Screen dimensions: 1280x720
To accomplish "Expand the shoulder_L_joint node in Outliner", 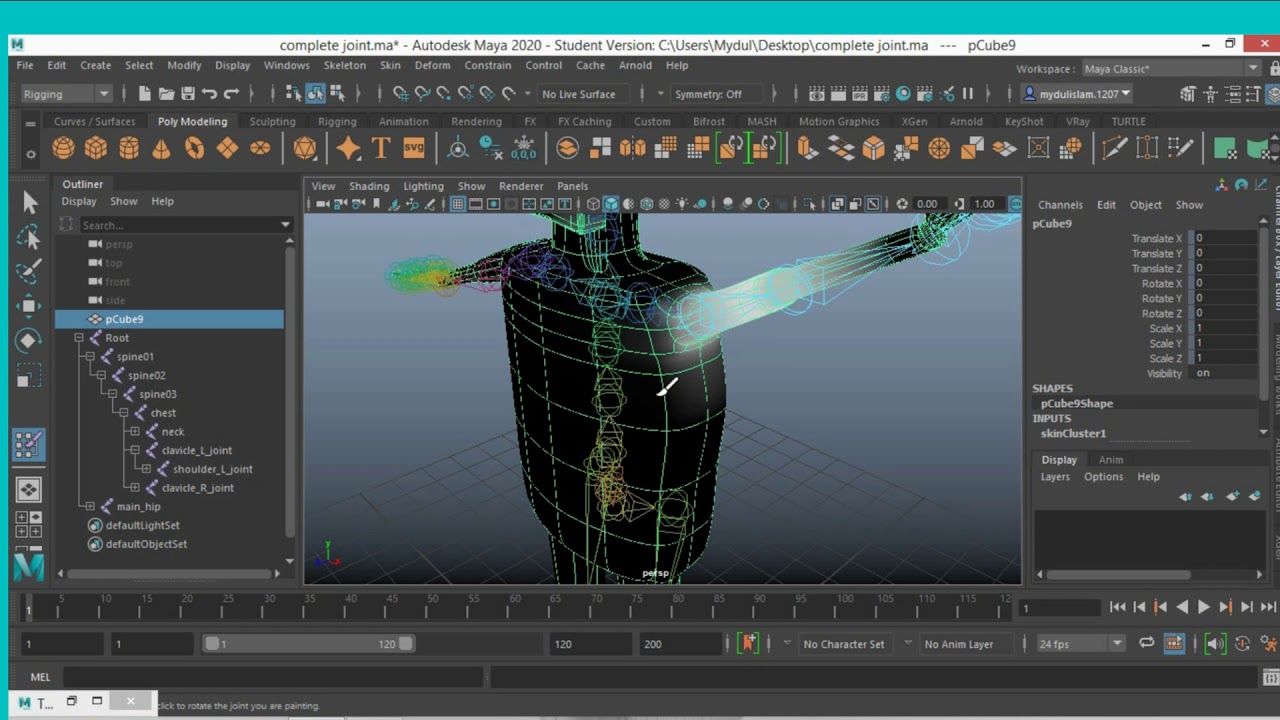I will pyautogui.click(x=146, y=469).
